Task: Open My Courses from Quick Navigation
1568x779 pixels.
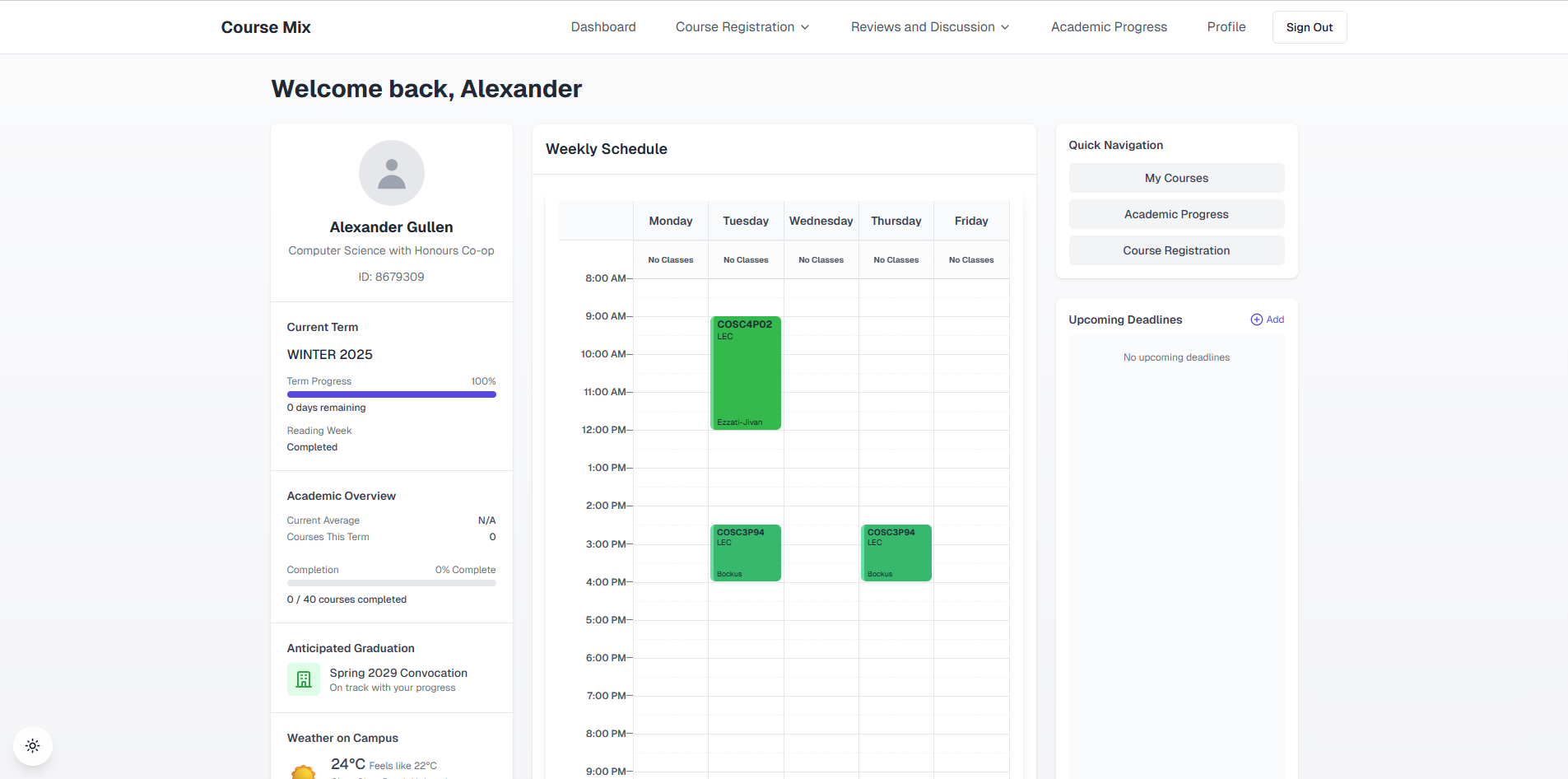Action: [x=1176, y=178]
